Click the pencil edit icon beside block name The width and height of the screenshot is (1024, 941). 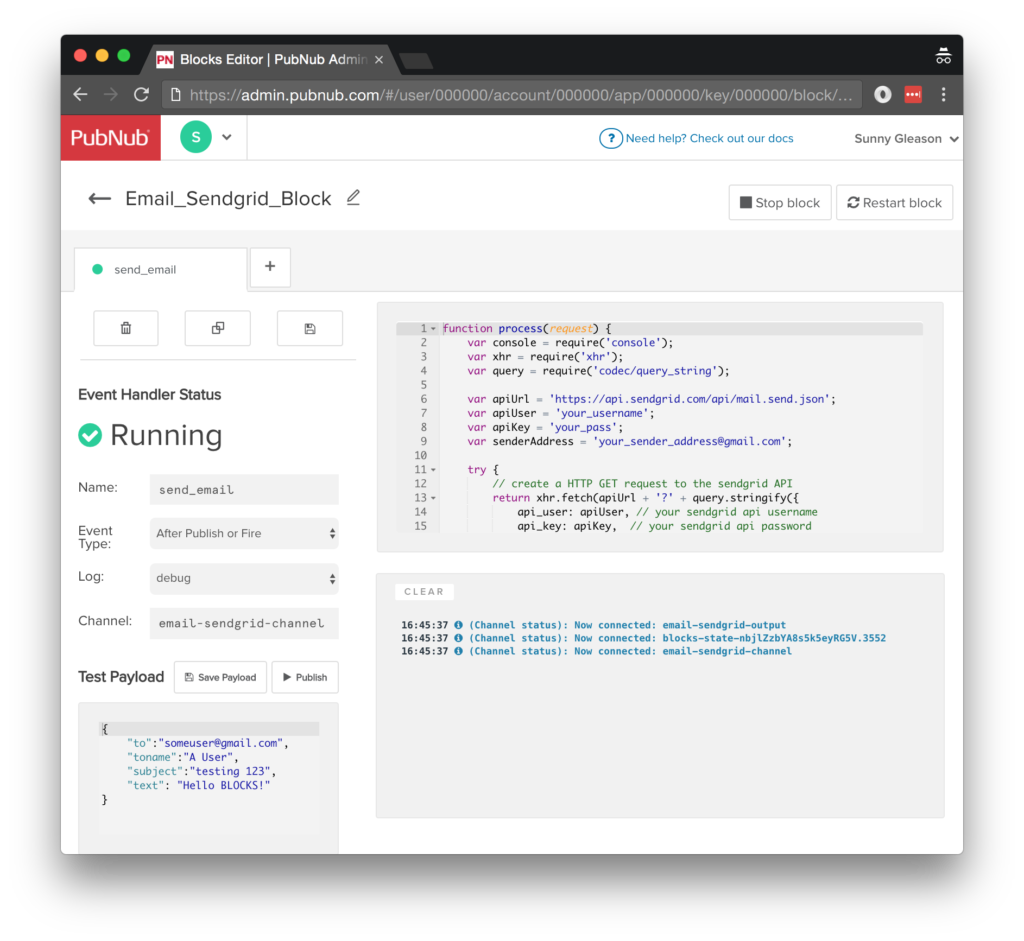tap(353, 198)
